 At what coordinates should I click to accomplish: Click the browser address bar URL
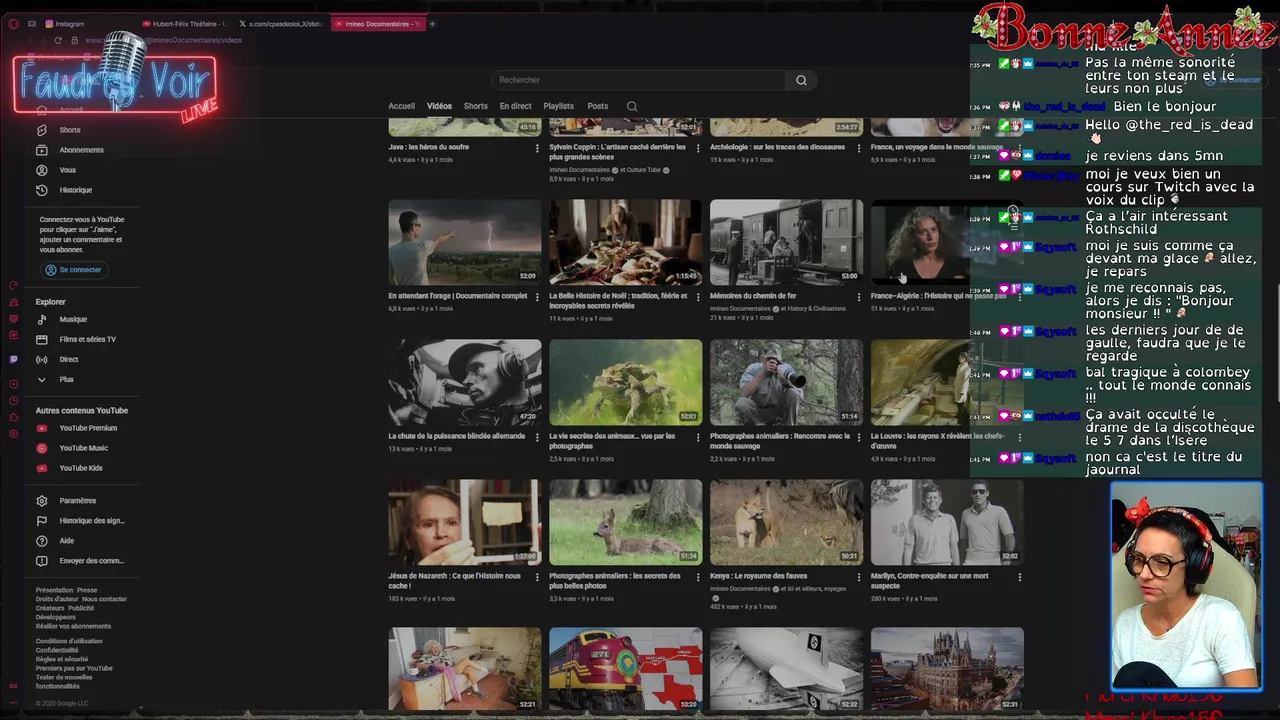pyautogui.click(x=163, y=40)
